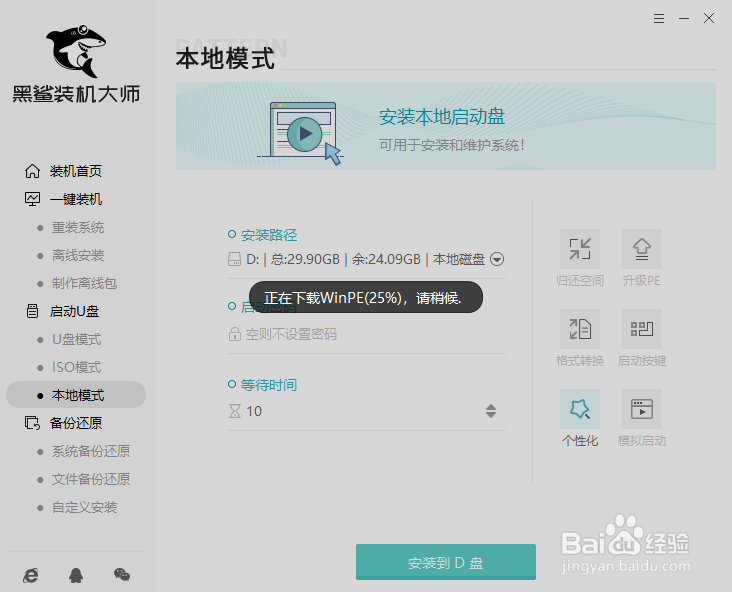Click the wait time value 10
Viewport: 732px width, 592px height.
(254, 411)
